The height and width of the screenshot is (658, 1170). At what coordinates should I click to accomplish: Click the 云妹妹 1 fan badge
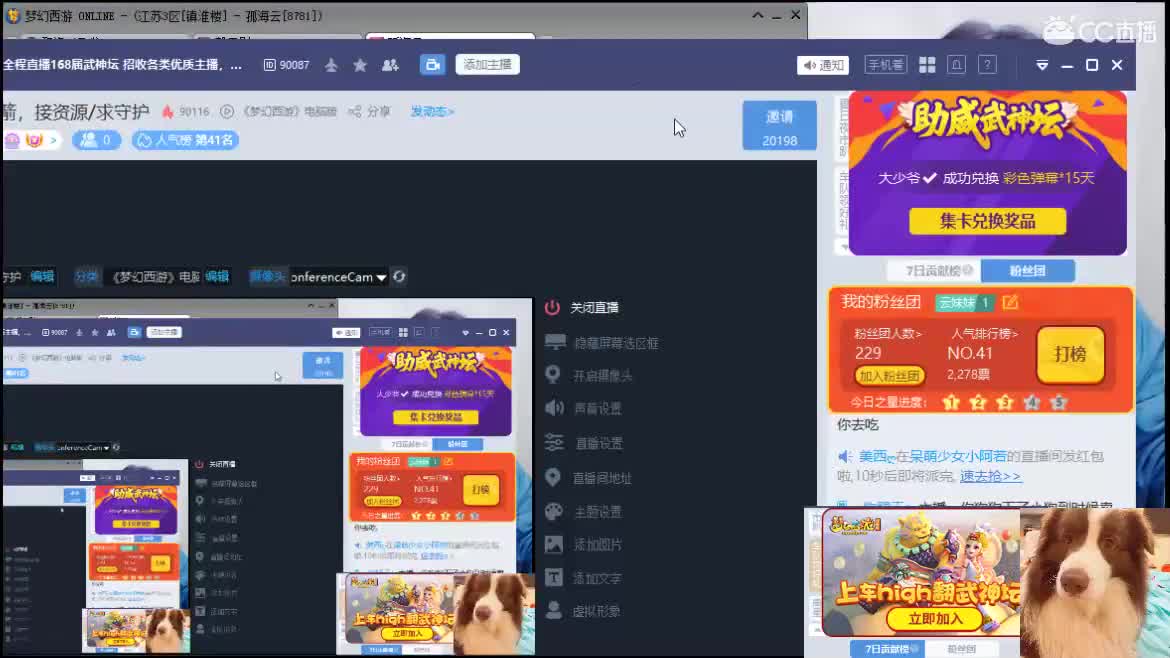[x=963, y=302]
